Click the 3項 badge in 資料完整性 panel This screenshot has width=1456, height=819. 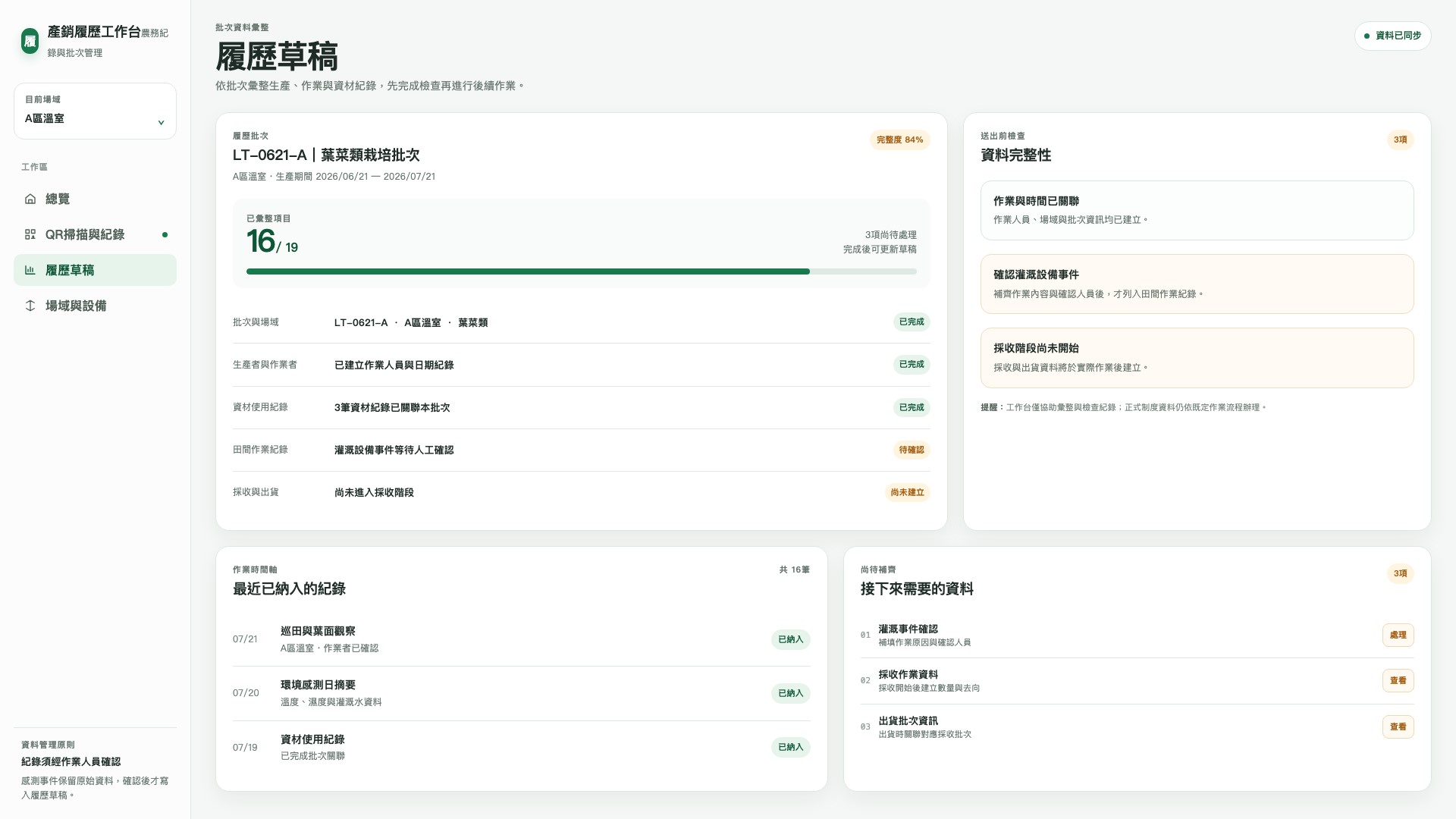1400,140
